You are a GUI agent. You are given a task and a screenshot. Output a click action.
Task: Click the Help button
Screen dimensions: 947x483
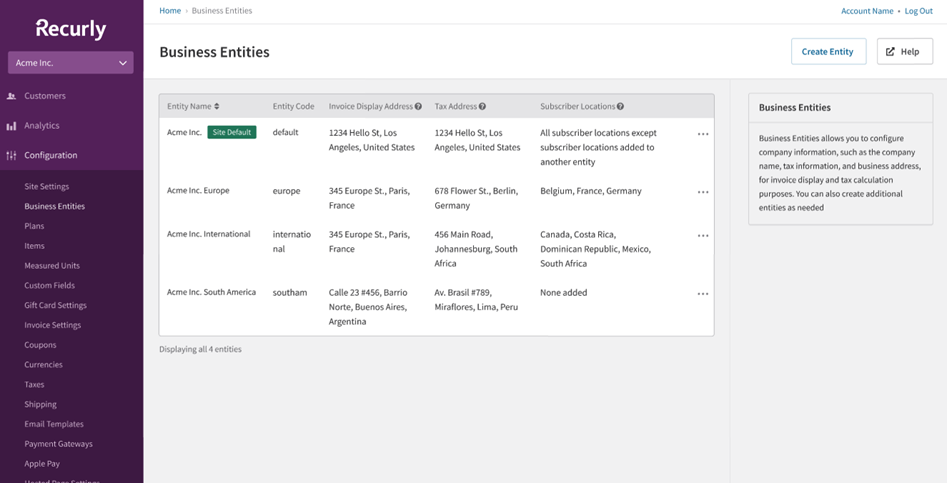[905, 52]
